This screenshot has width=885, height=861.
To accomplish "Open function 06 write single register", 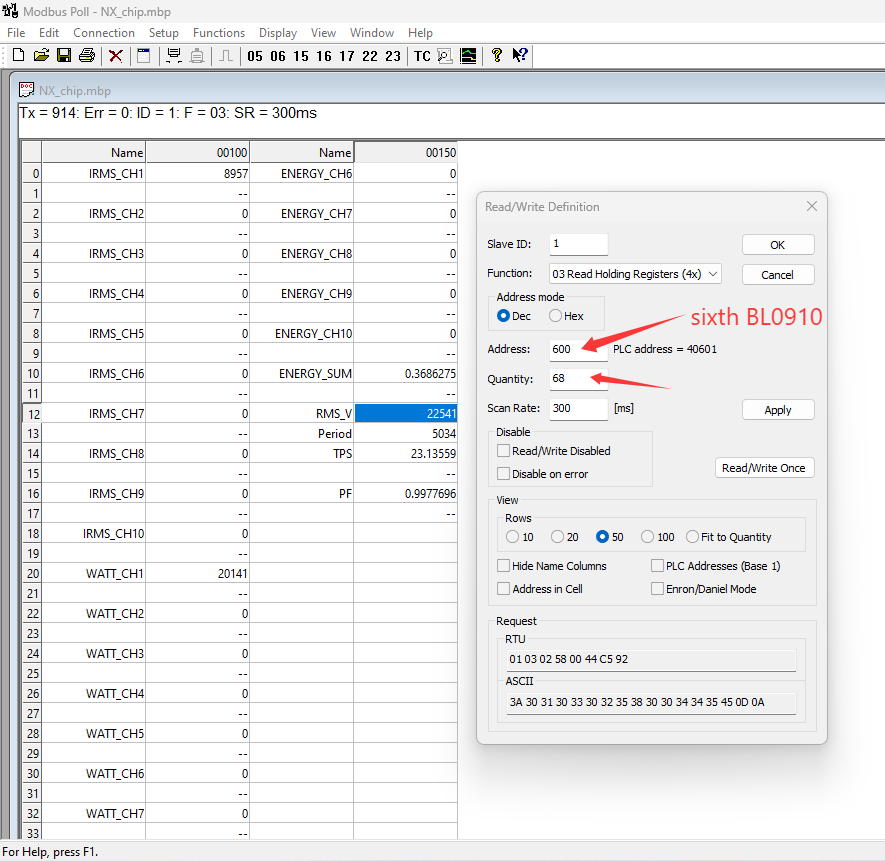I will [278, 56].
